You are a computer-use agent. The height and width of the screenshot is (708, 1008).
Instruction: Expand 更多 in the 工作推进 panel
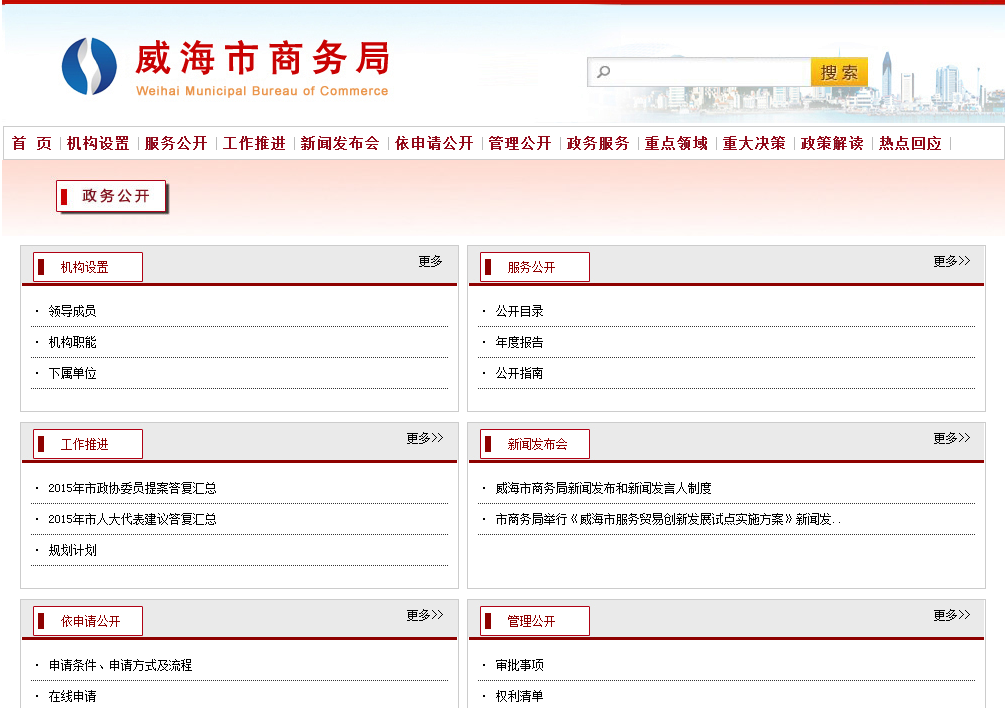tap(424, 438)
